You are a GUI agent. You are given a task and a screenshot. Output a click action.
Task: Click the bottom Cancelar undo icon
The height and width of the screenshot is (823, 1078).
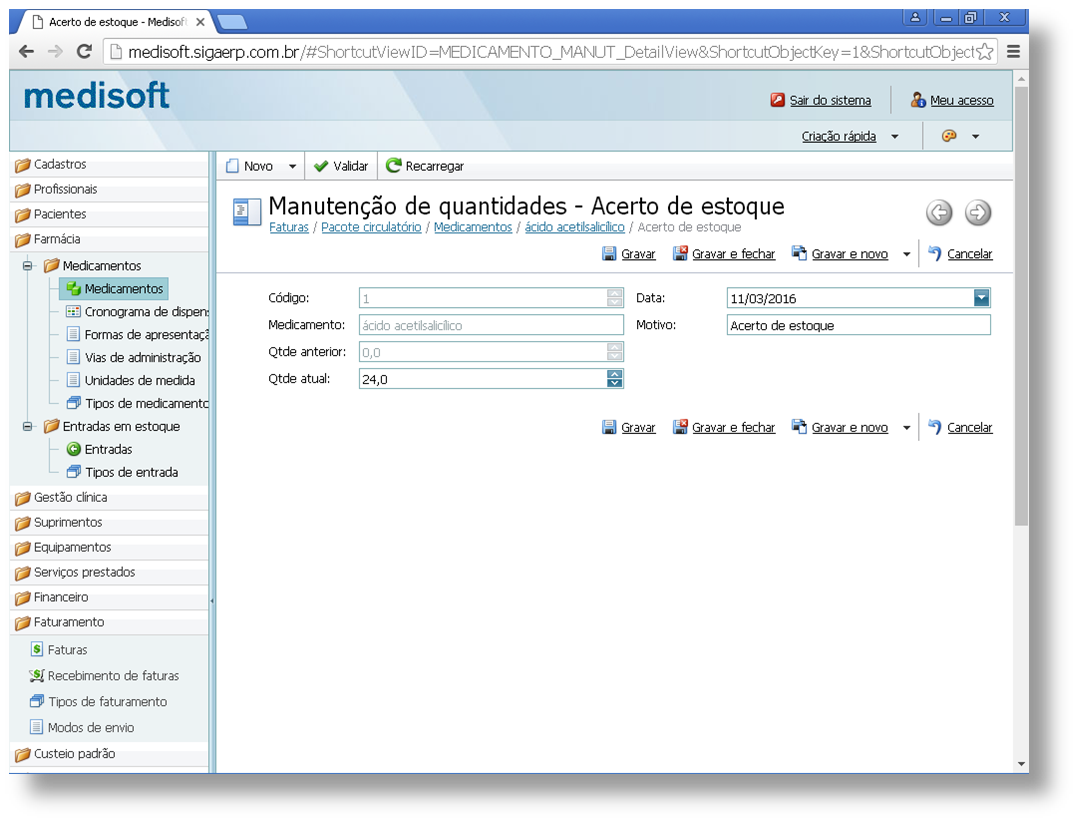[935, 428]
